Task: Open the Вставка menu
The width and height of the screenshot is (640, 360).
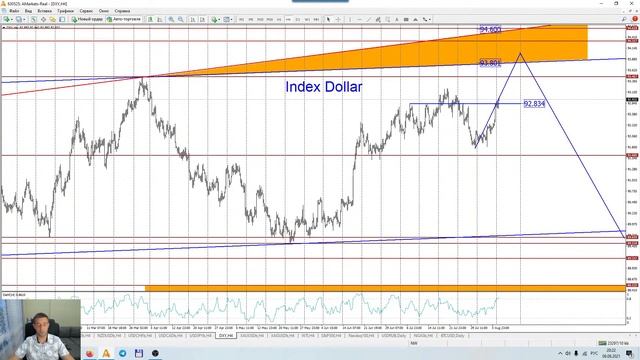Action: (x=44, y=11)
